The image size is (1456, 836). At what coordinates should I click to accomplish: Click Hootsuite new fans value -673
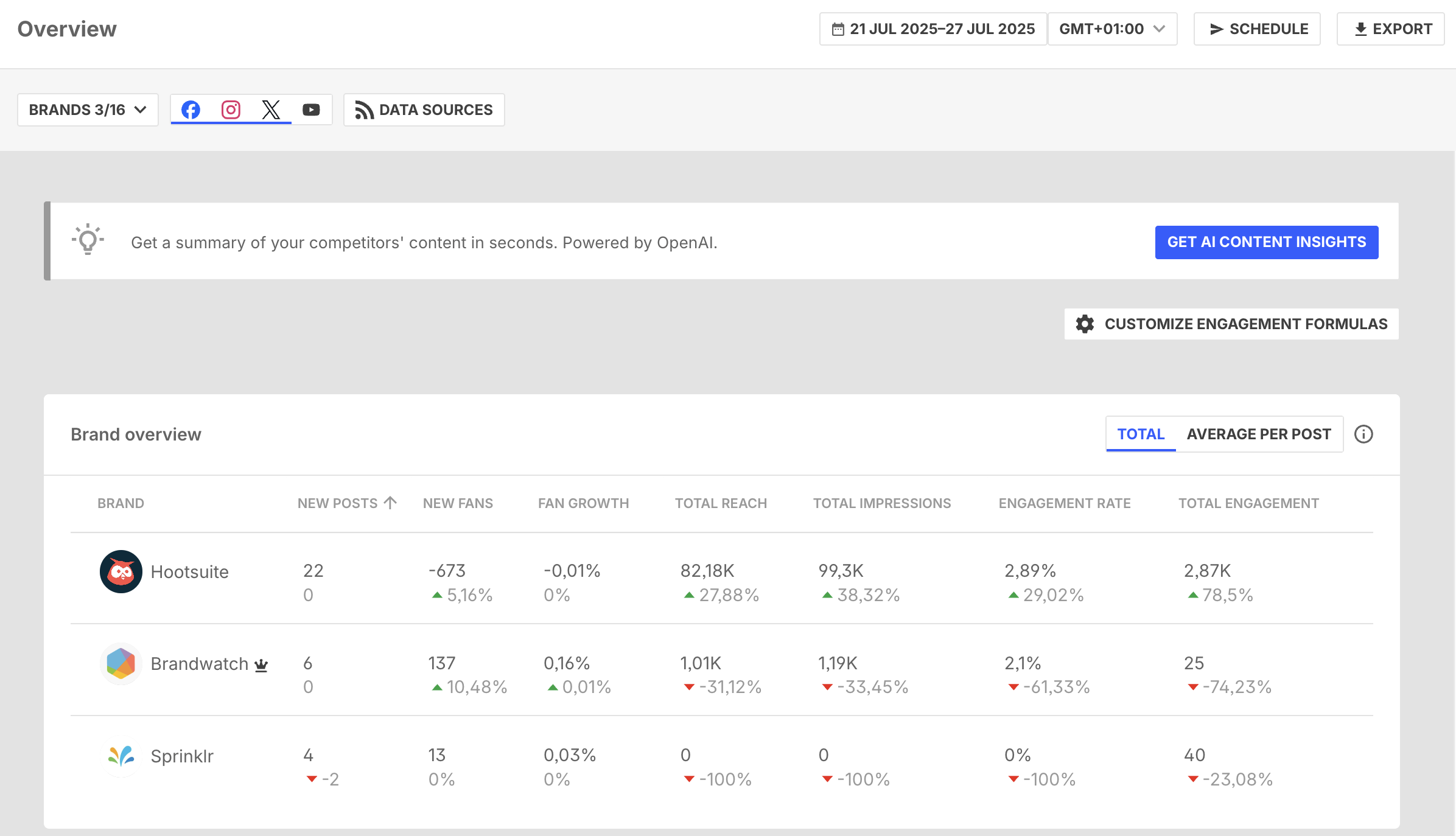(447, 571)
